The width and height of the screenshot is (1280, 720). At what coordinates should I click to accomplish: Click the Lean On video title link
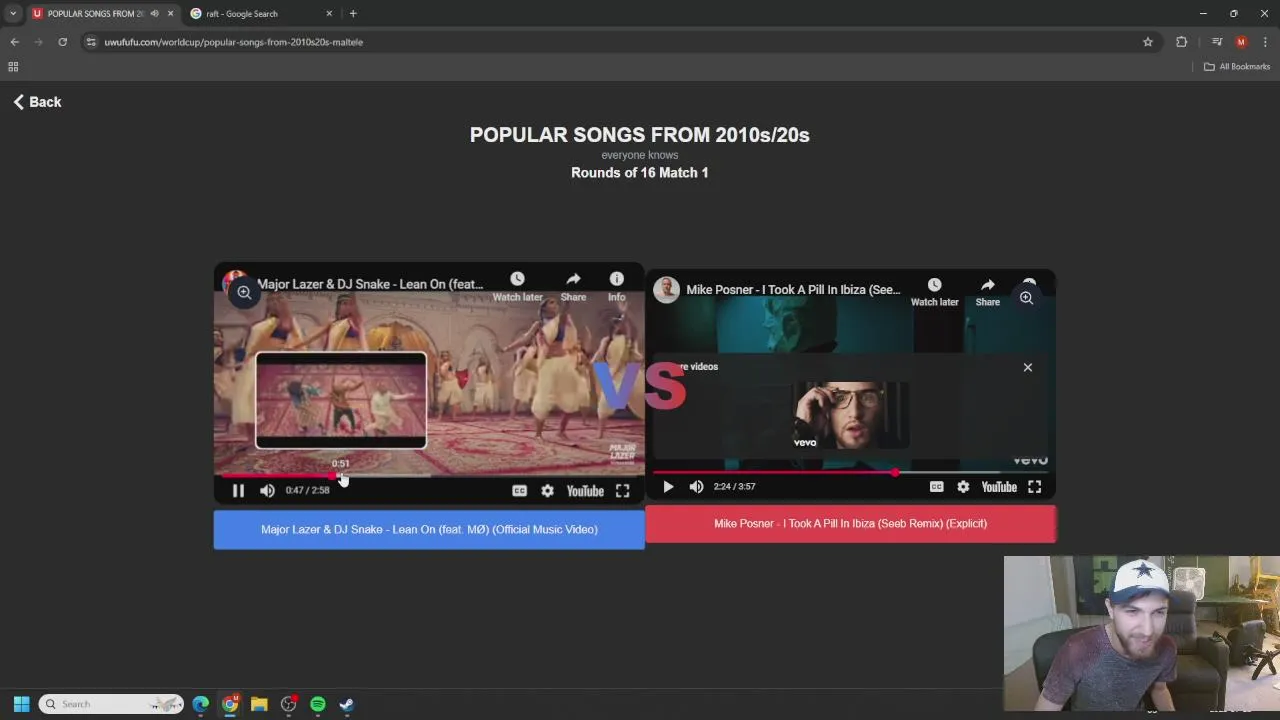coord(370,284)
